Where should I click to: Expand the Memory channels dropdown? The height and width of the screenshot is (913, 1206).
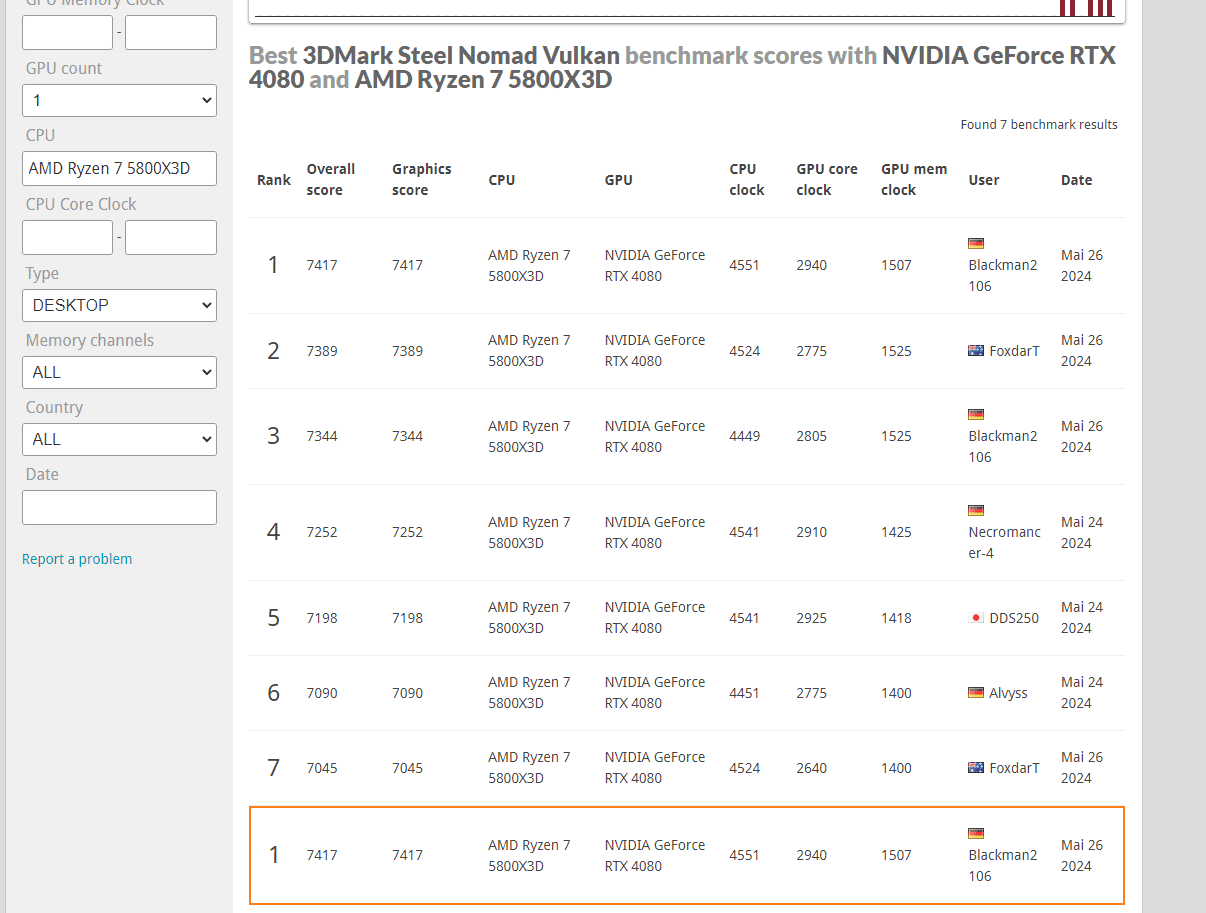(x=119, y=372)
